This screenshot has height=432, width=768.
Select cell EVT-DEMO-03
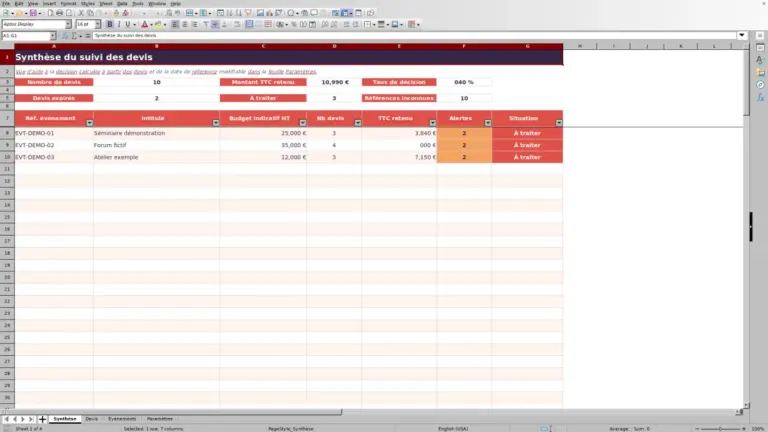(x=54, y=157)
